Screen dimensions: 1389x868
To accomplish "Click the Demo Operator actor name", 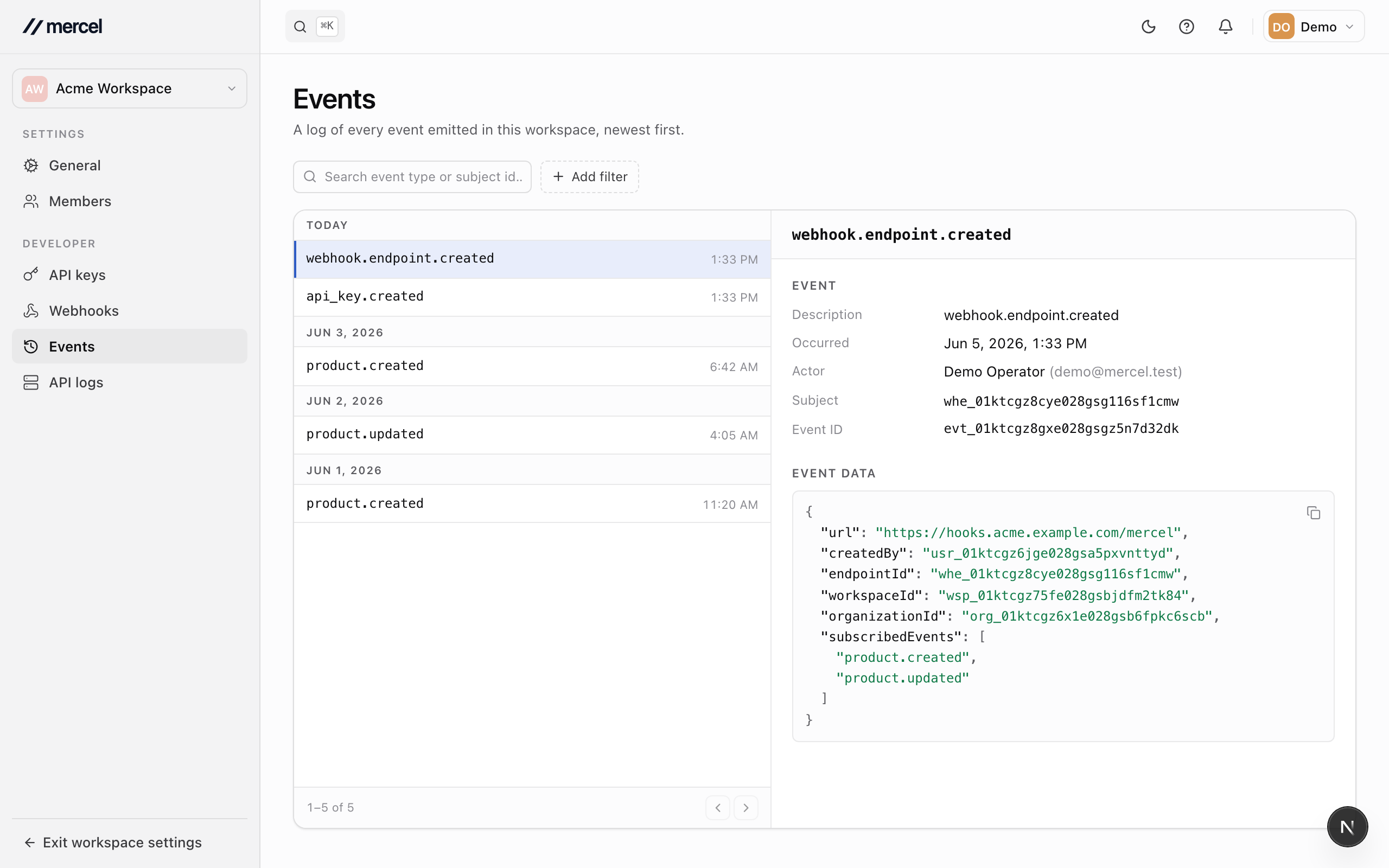I will point(994,372).
